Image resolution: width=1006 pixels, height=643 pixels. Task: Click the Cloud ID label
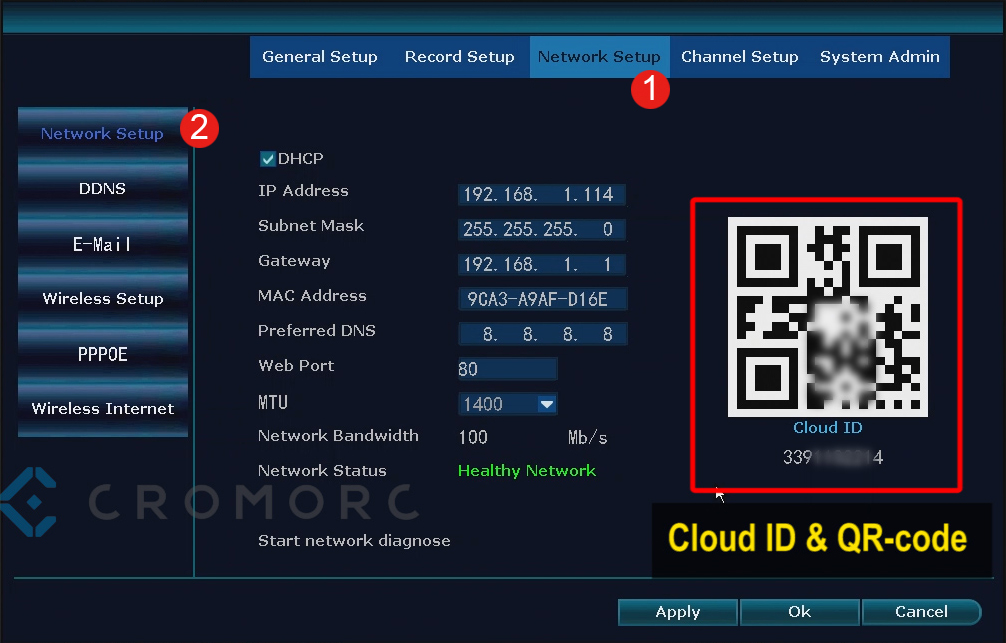click(828, 428)
